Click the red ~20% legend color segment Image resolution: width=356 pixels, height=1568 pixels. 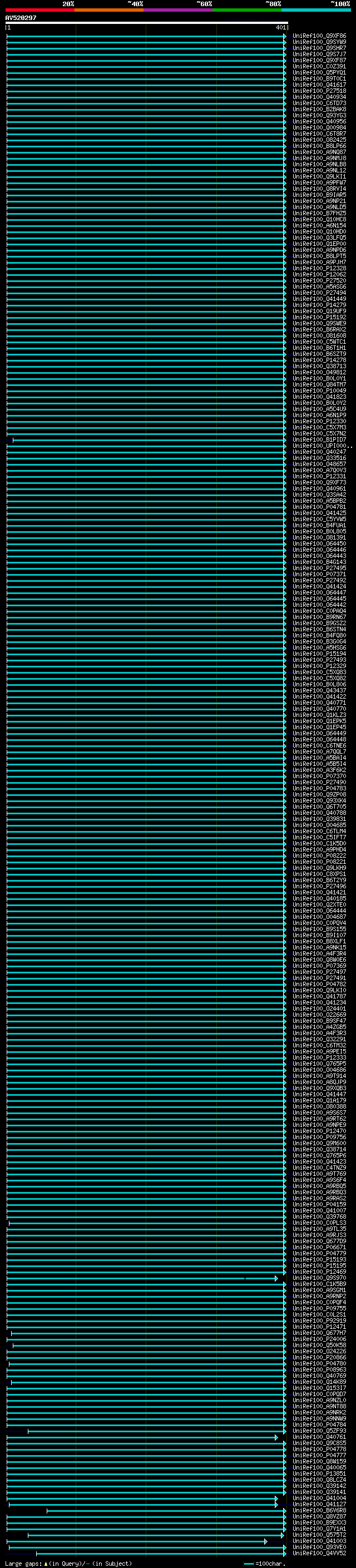point(39,10)
